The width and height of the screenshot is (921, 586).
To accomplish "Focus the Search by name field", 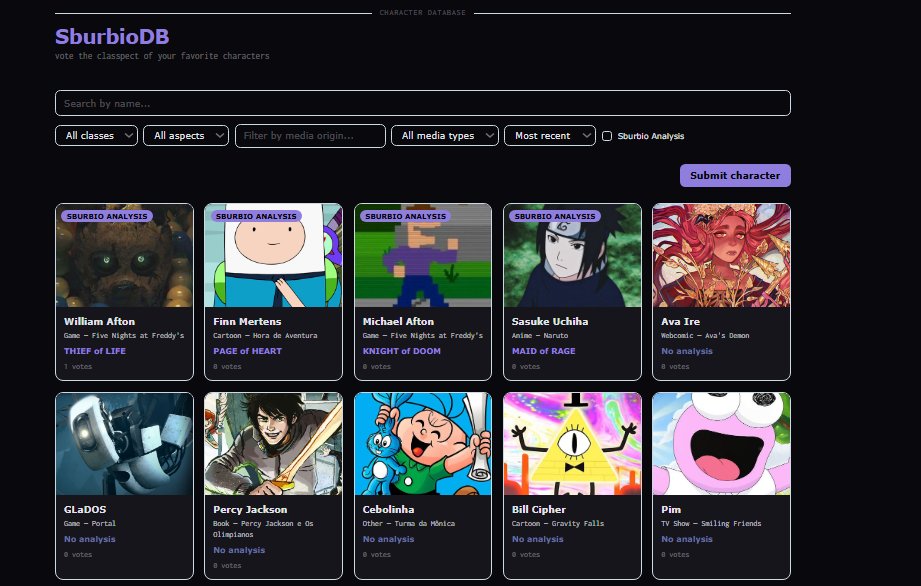I will (422, 103).
